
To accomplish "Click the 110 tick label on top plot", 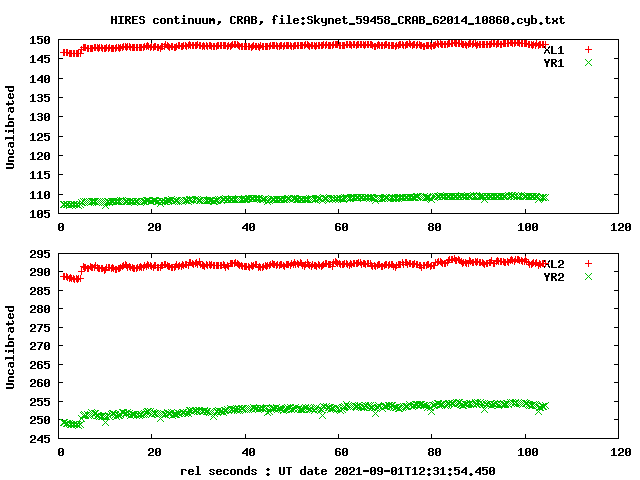I will 40,195.
